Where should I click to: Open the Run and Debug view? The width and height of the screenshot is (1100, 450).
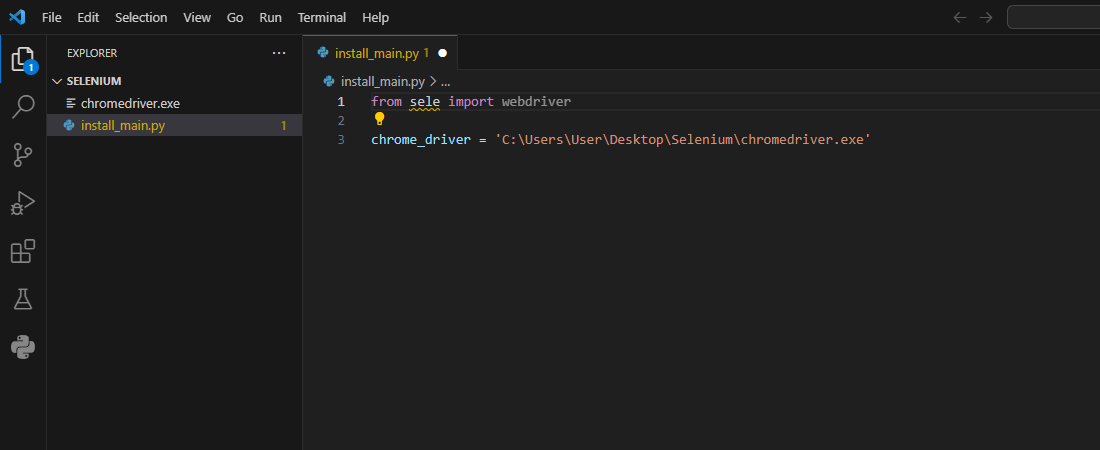tap(23, 203)
